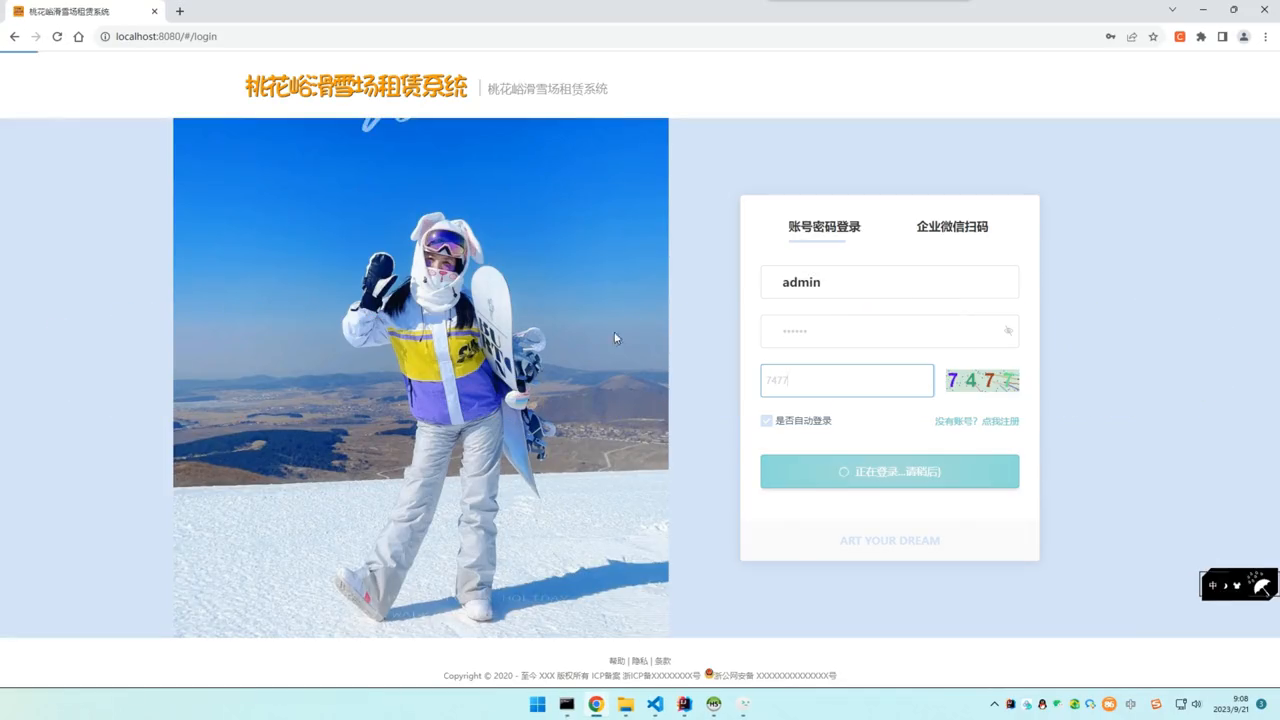Click the share page icon
This screenshot has width=1280, height=720.
click(1132, 37)
